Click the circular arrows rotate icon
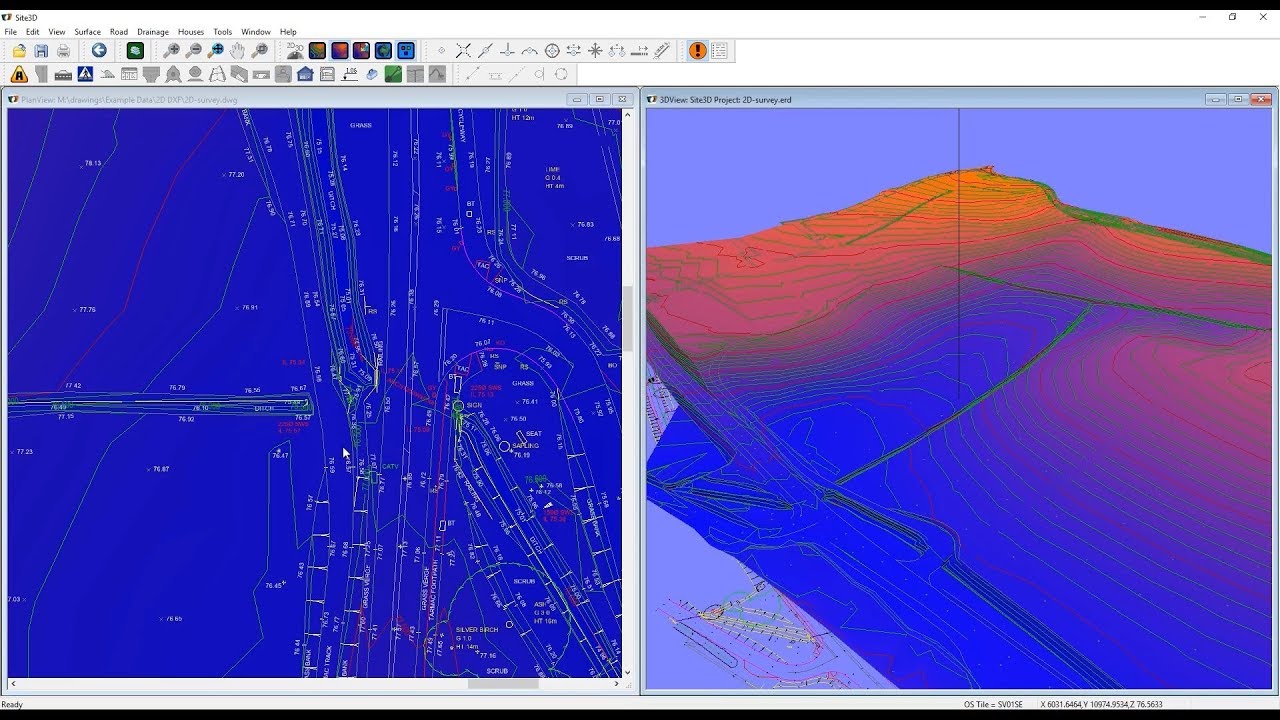 click(x=561, y=74)
